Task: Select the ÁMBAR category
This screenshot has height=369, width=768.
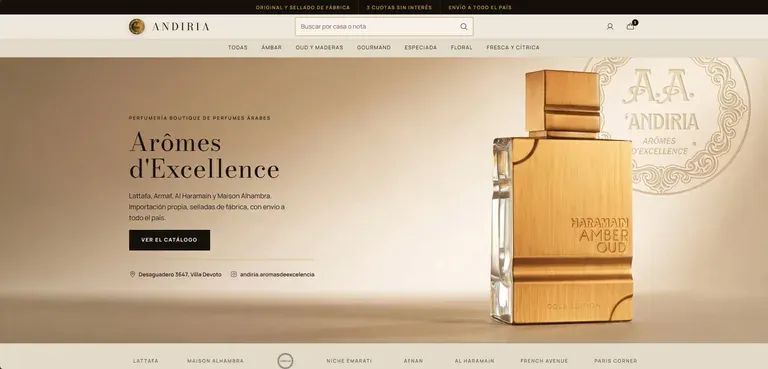Action: point(271,48)
